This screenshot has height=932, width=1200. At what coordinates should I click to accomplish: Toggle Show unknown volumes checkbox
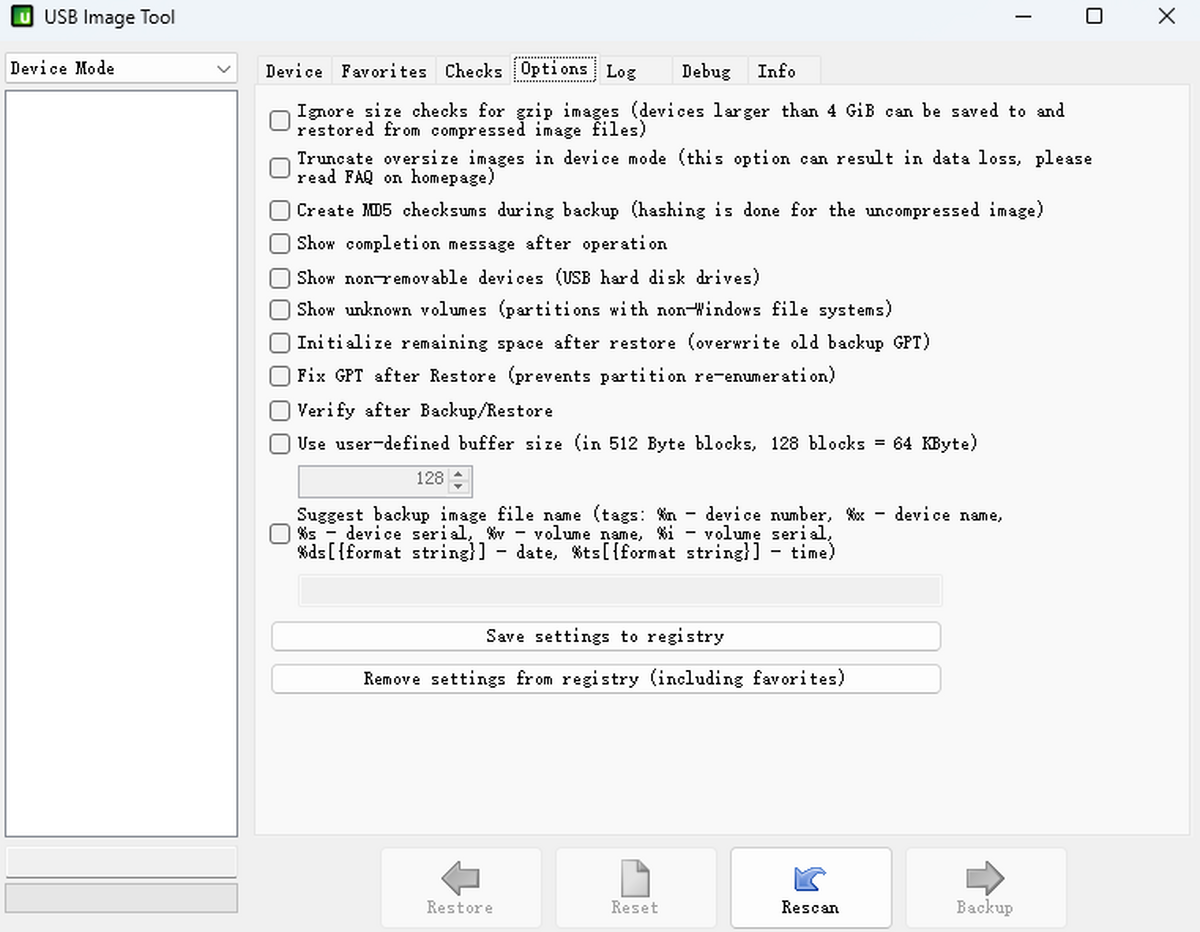click(280, 310)
